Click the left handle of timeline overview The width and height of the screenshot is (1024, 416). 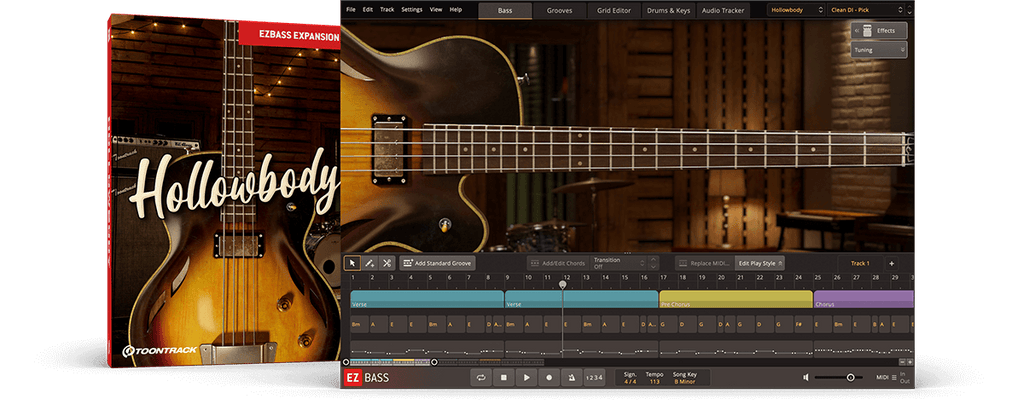tap(346, 362)
